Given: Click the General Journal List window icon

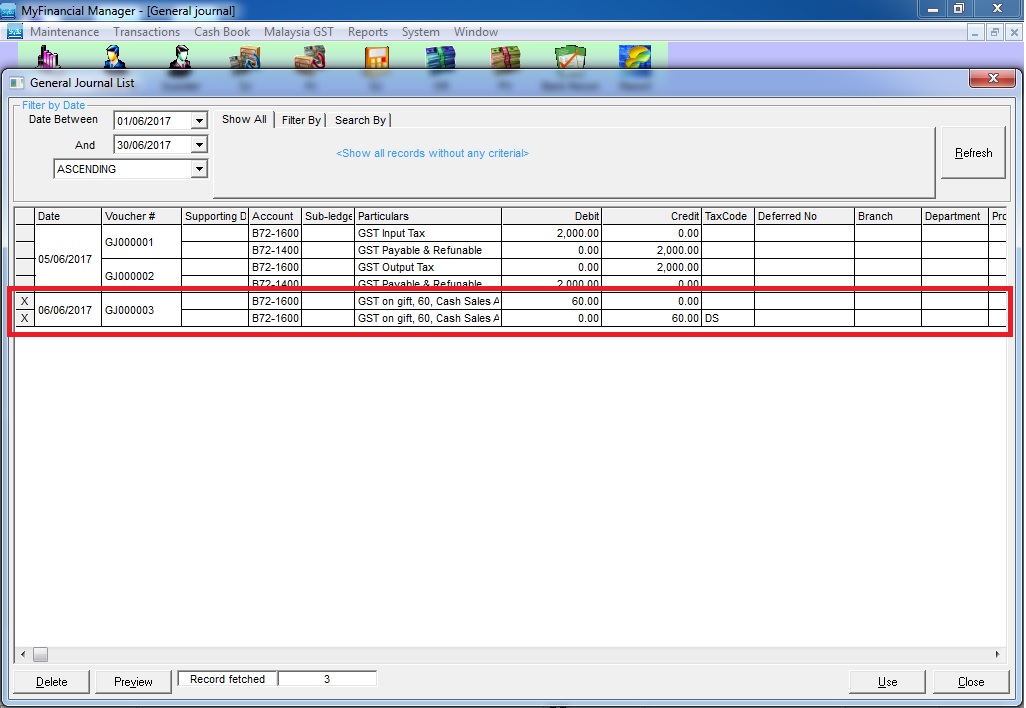Looking at the screenshot, I should click(x=17, y=83).
